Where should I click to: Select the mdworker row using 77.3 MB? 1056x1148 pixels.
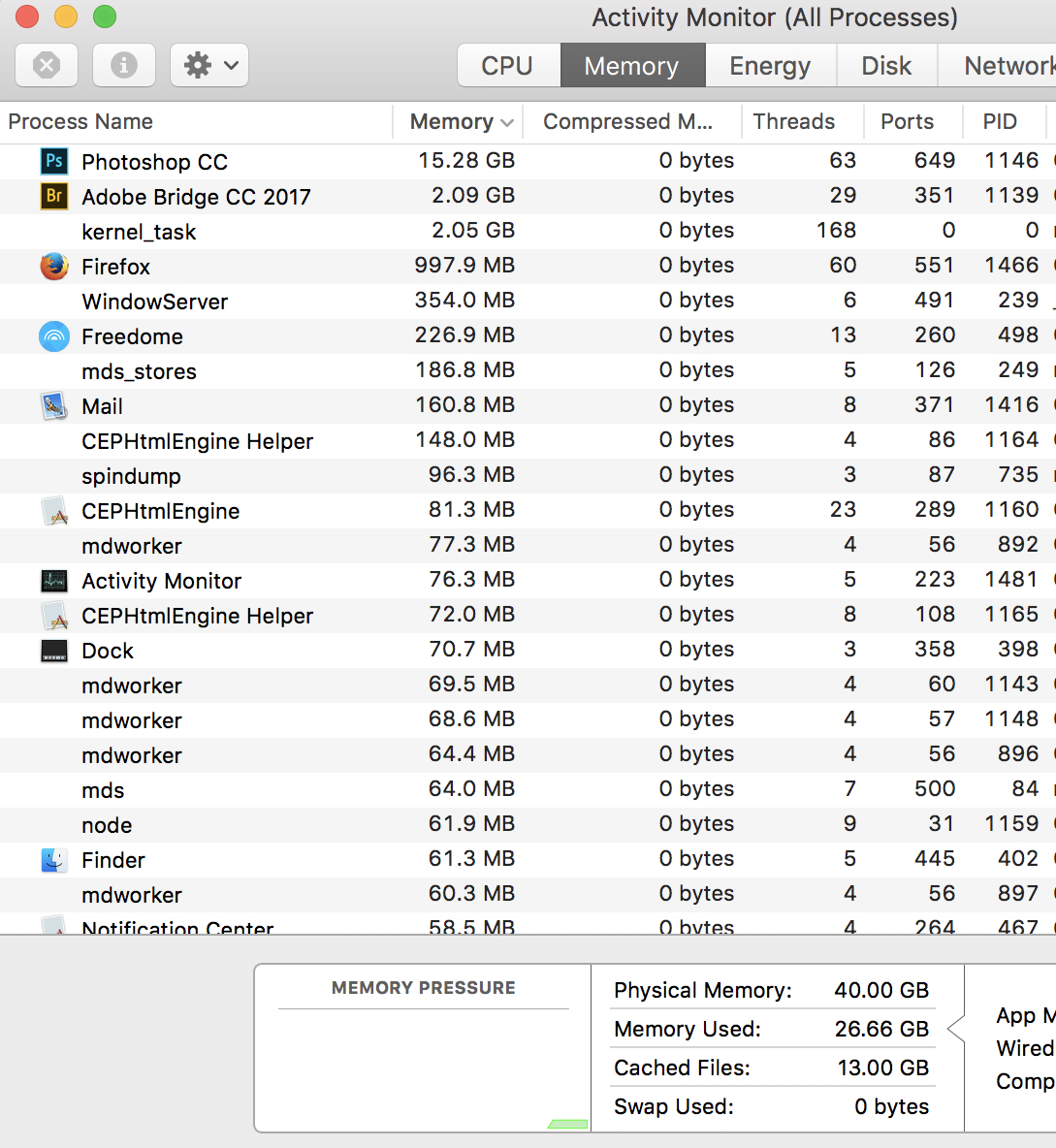(528, 546)
